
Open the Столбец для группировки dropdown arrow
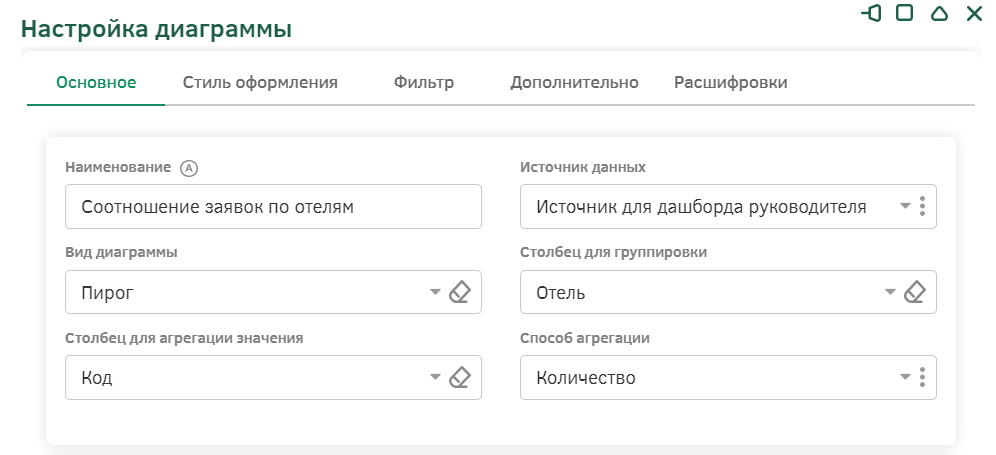point(890,292)
